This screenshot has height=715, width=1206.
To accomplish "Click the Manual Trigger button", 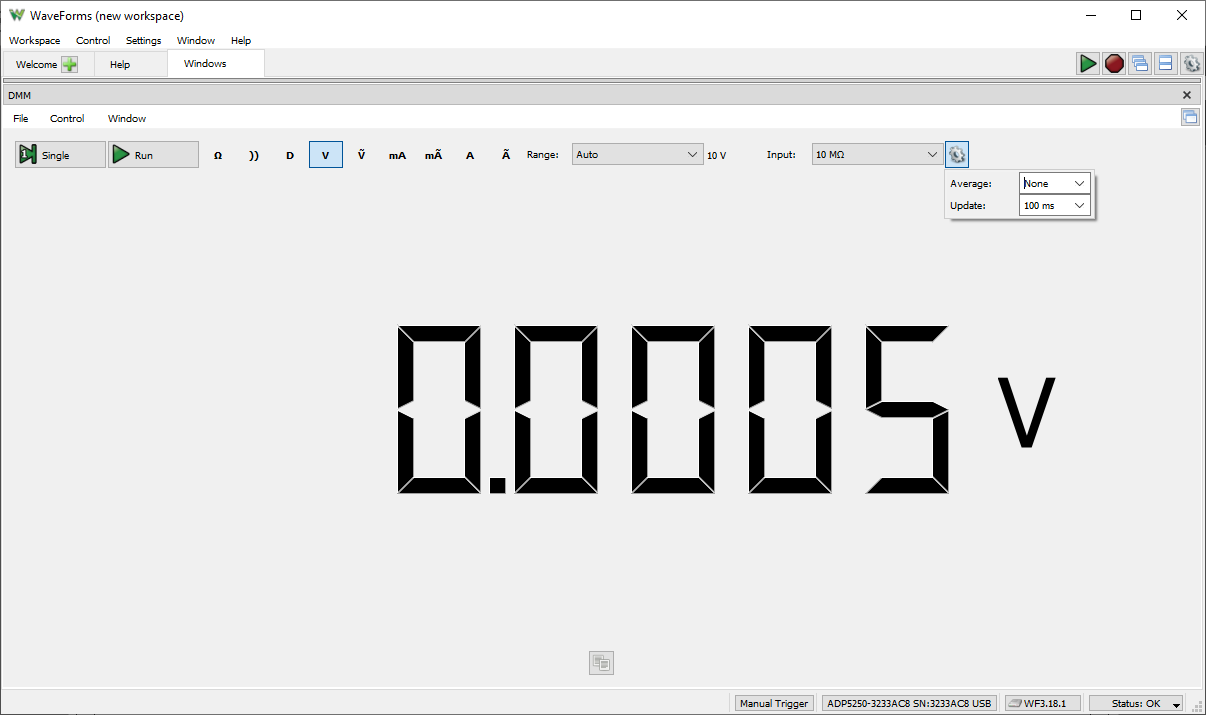I will pos(774,703).
